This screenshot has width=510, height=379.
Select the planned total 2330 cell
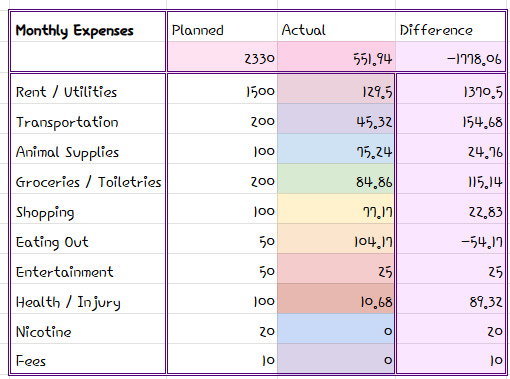pyautogui.click(x=222, y=56)
